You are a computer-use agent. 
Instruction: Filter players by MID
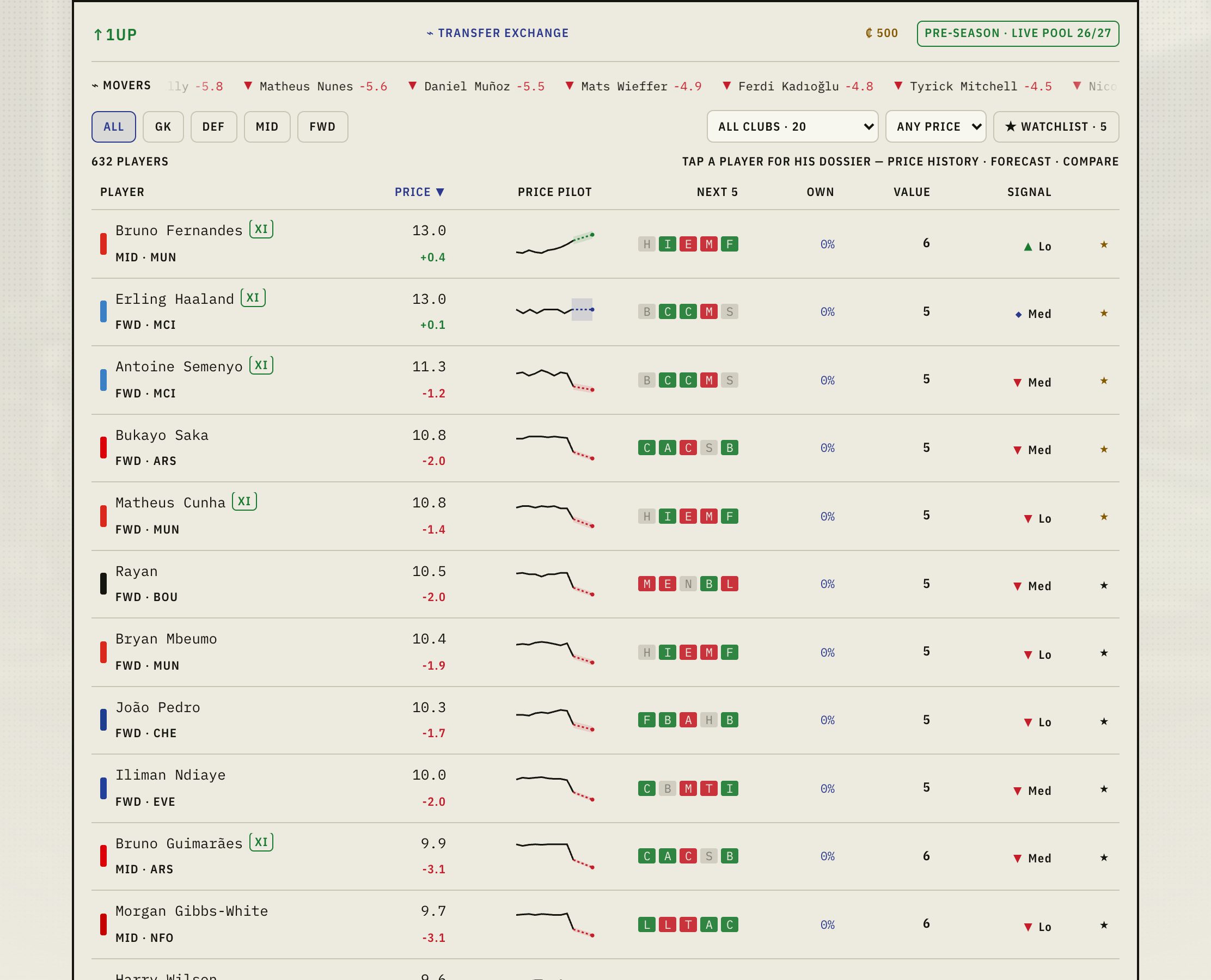(267, 126)
